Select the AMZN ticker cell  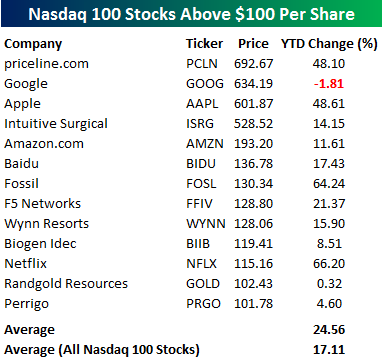point(205,144)
